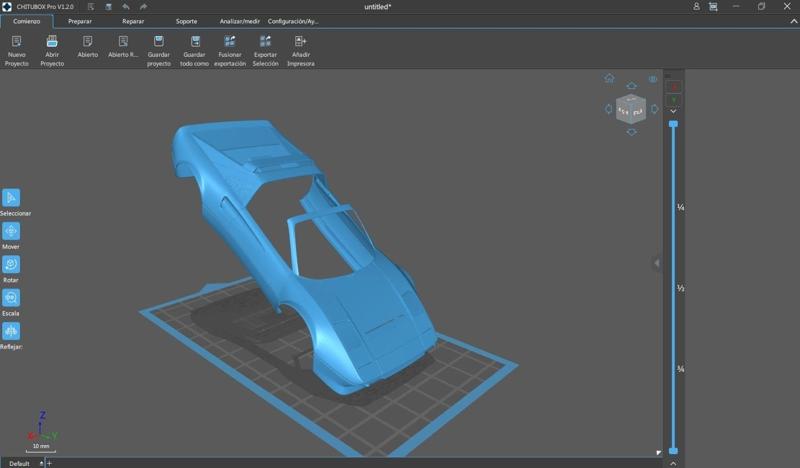Screen dimensions: 800x468
Task: Expand the collapsed right side panel arrow
Action: point(657,264)
